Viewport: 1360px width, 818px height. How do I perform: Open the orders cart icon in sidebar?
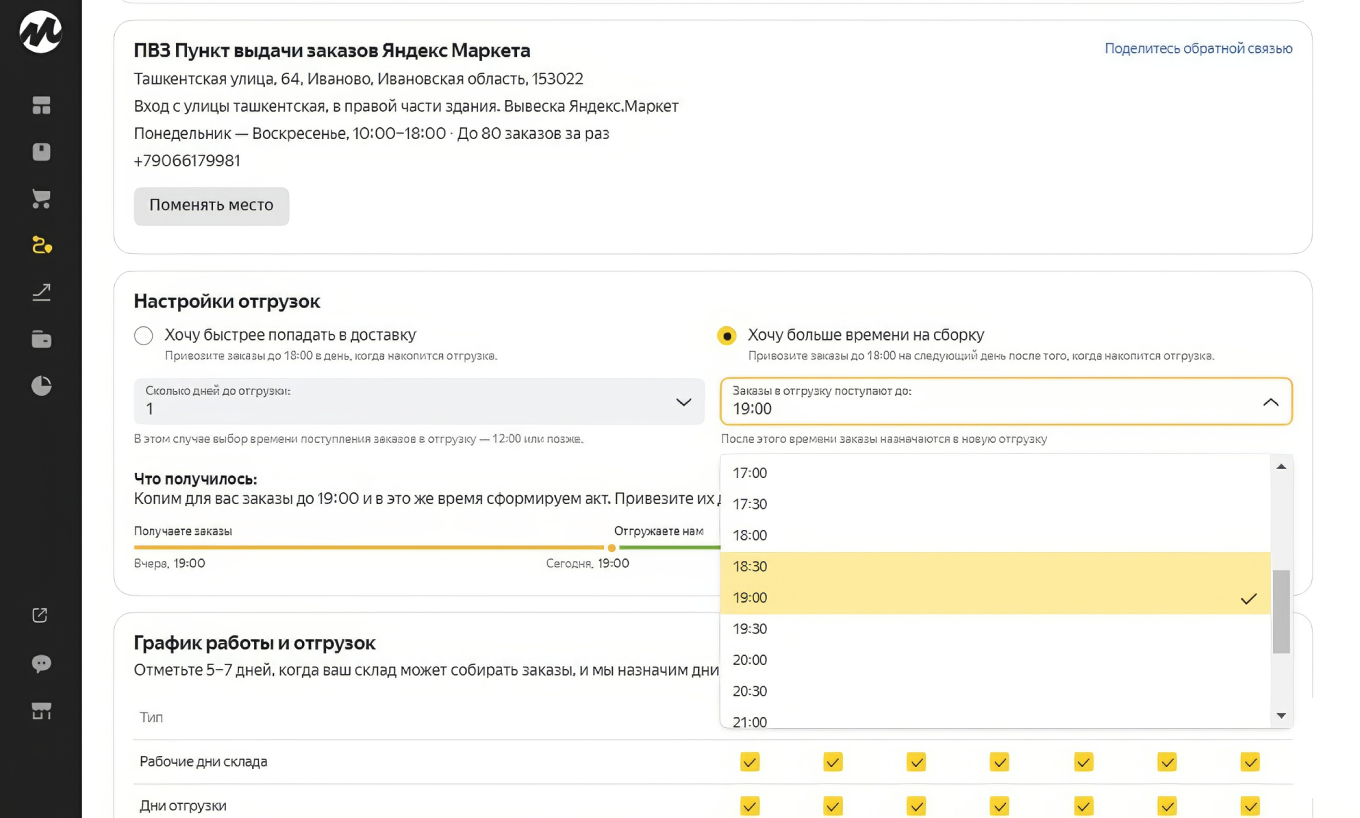coord(41,199)
